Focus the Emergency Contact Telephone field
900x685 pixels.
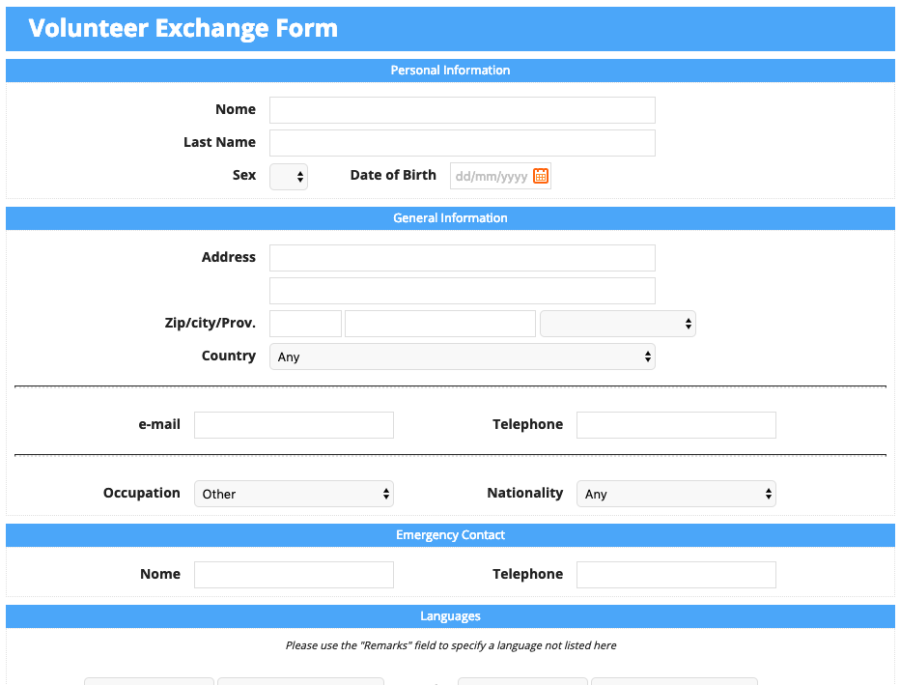(676, 575)
